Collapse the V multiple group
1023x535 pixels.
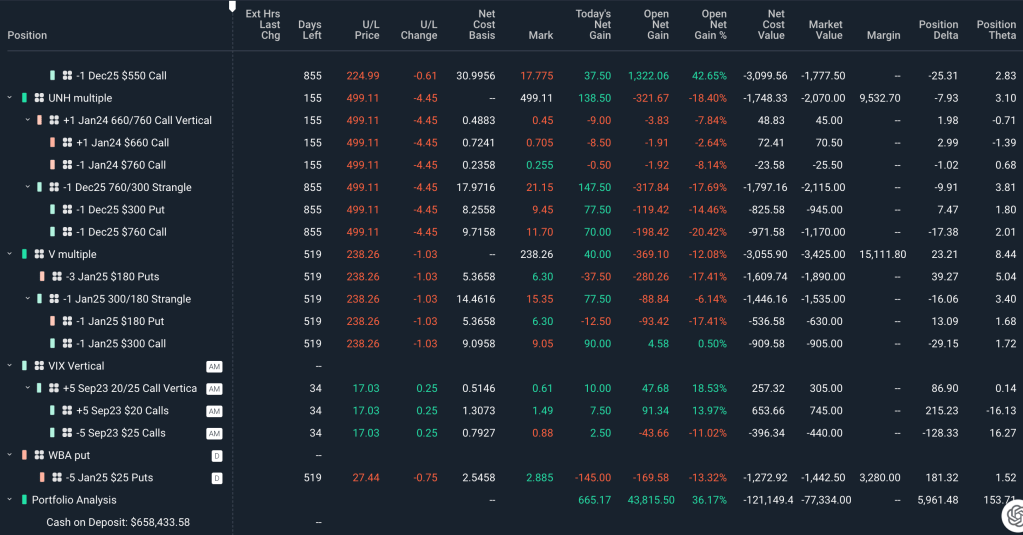click(9, 254)
